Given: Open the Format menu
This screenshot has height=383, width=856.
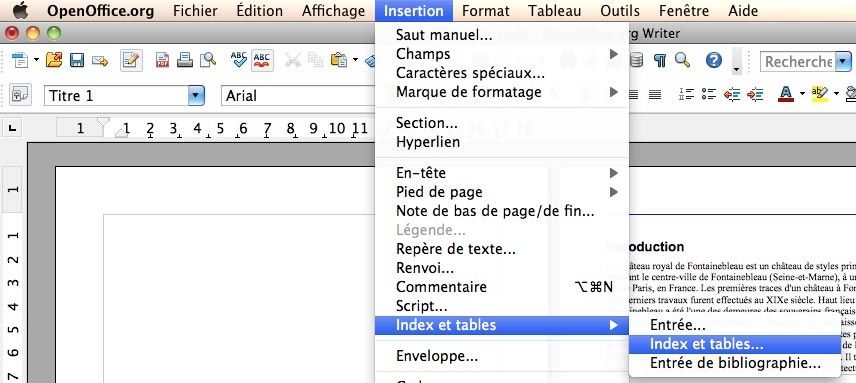Looking at the screenshot, I should point(485,11).
